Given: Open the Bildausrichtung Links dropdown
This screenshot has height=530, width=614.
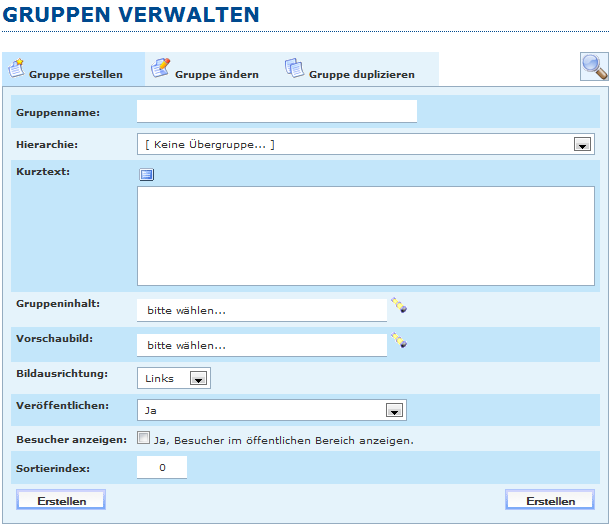Looking at the screenshot, I should [197, 379].
